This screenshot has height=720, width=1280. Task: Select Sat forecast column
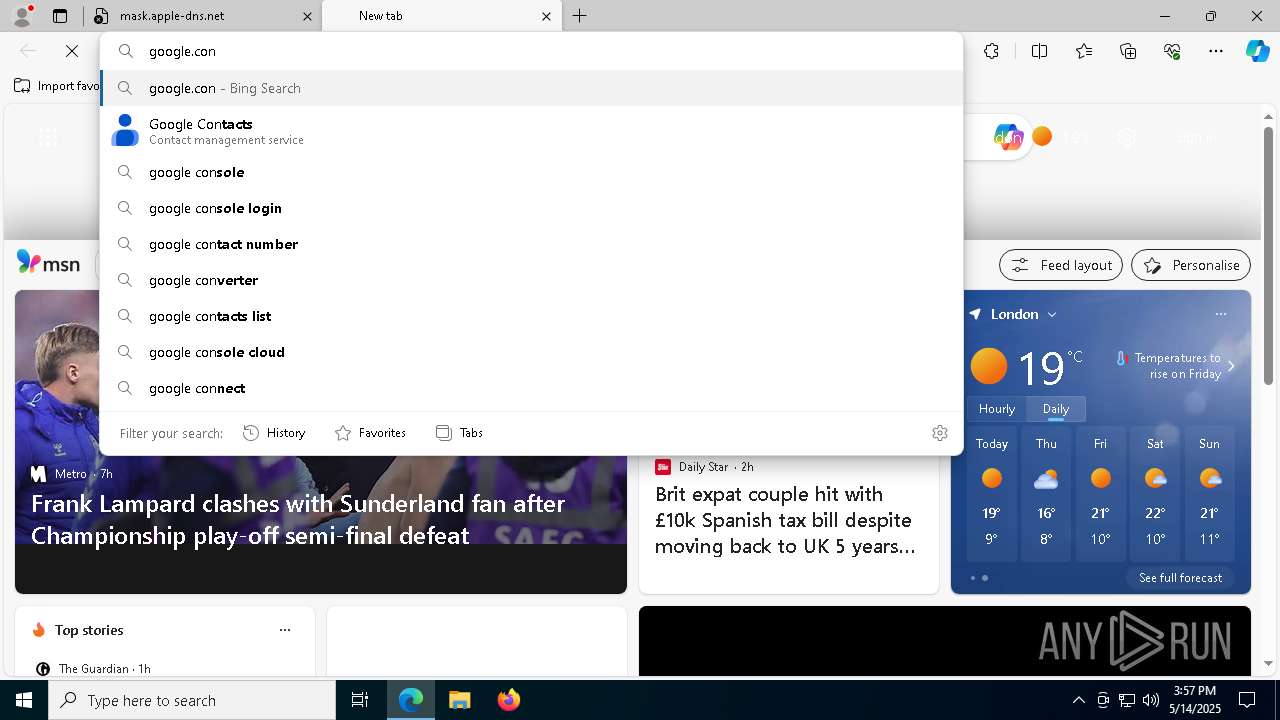(1155, 494)
